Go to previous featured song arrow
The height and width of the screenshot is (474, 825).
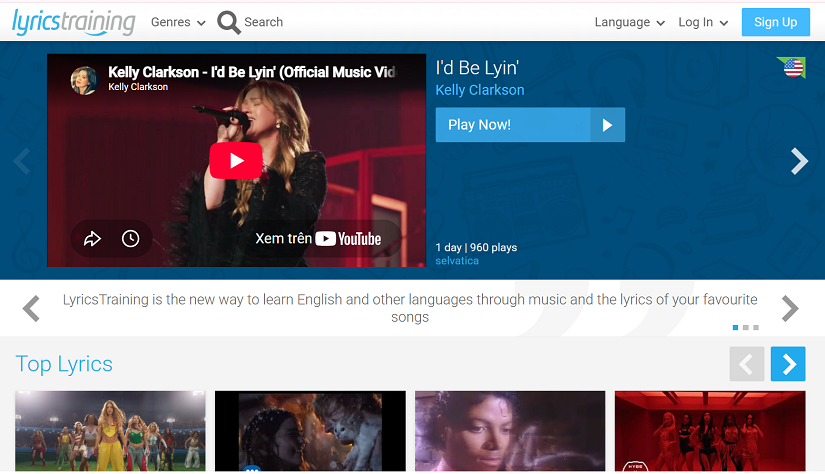22,161
